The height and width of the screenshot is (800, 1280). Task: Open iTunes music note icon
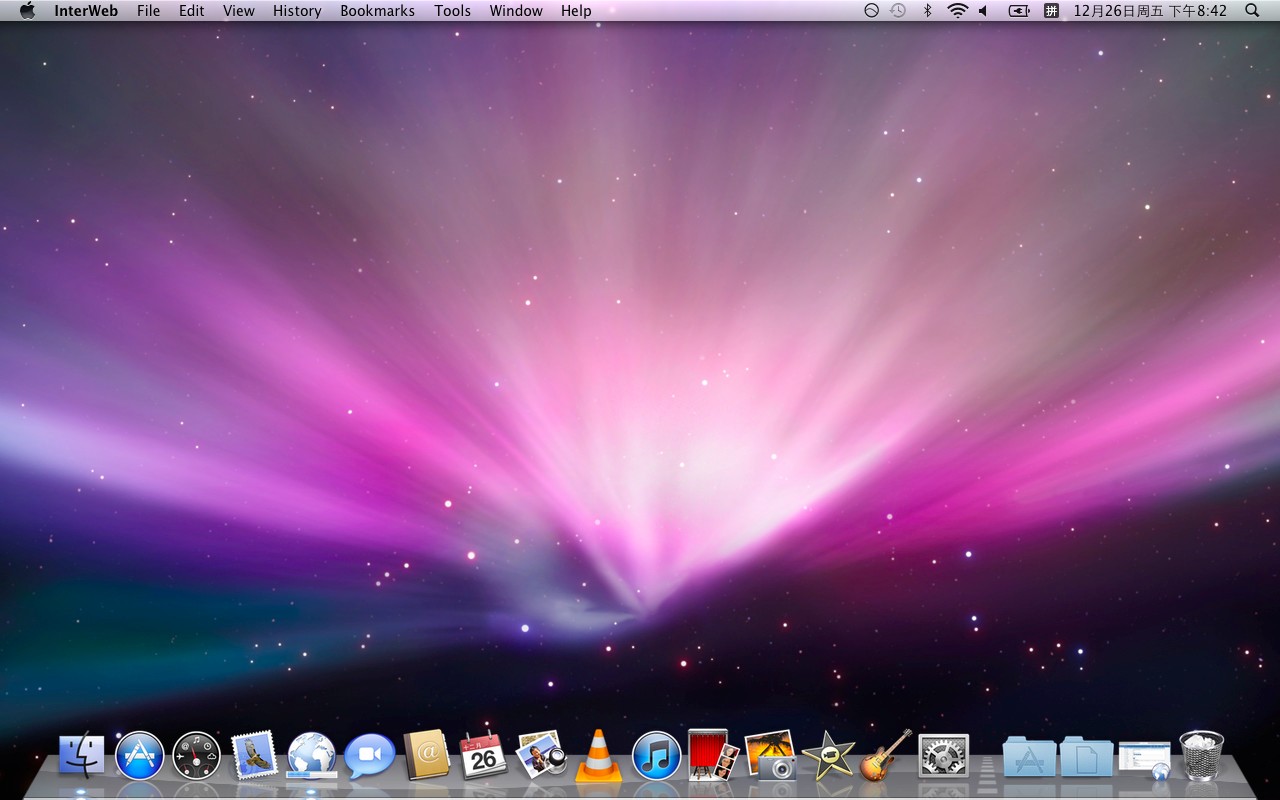[656, 756]
